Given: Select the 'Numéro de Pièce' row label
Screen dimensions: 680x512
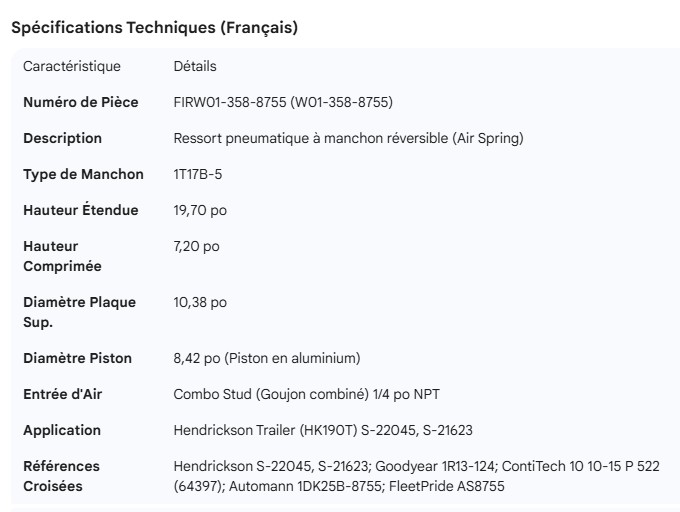Looking at the screenshot, I should tap(81, 102).
